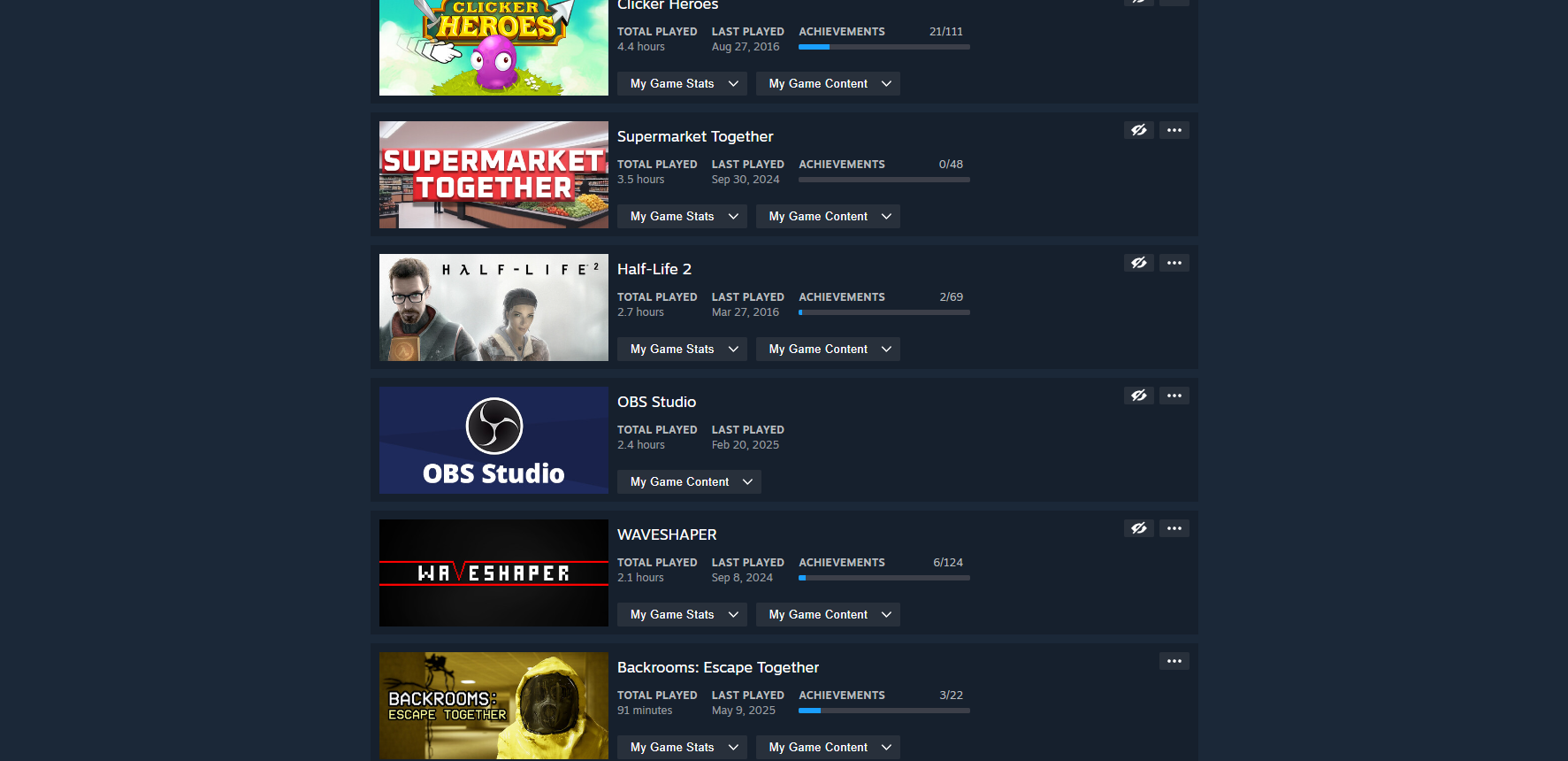Click the 6/124 achievements count
The height and width of the screenshot is (761, 1568).
948,562
